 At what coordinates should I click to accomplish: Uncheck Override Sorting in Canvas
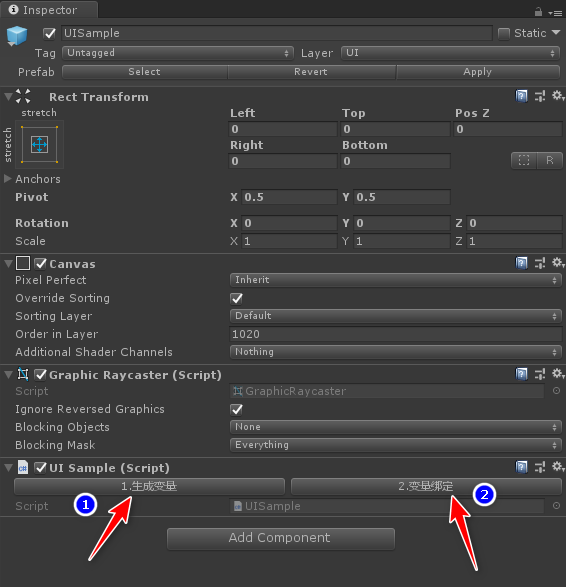pyautogui.click(x=236, y=298)
